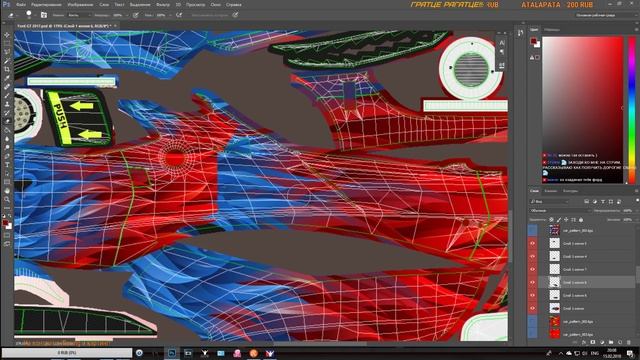This screenshot has height=360, width=640.
Task: Click the delete layer trash icon
Action: (629, 342)
